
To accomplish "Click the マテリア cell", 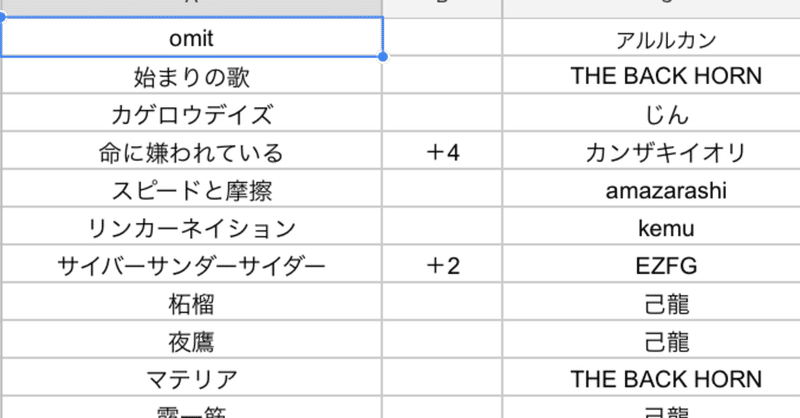I will [x=192, y=380].
